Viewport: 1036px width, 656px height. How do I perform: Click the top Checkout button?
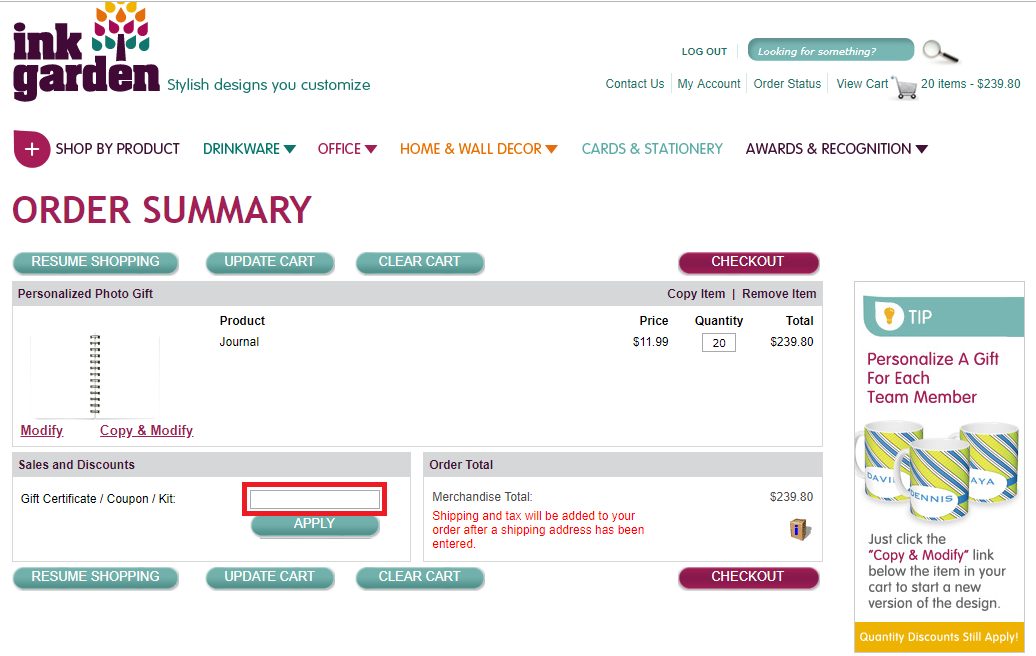[x=748, y=262]
